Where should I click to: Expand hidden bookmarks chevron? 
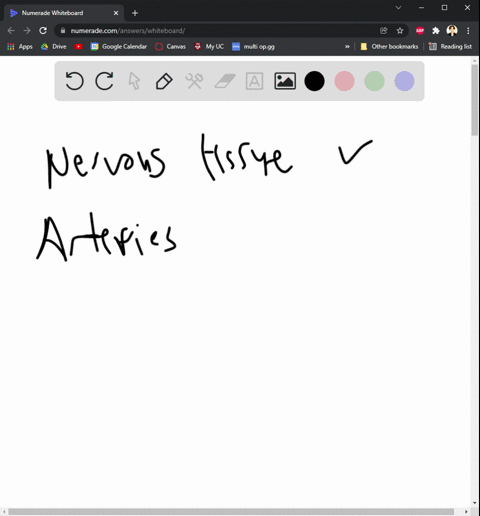(x=347, y=47)
